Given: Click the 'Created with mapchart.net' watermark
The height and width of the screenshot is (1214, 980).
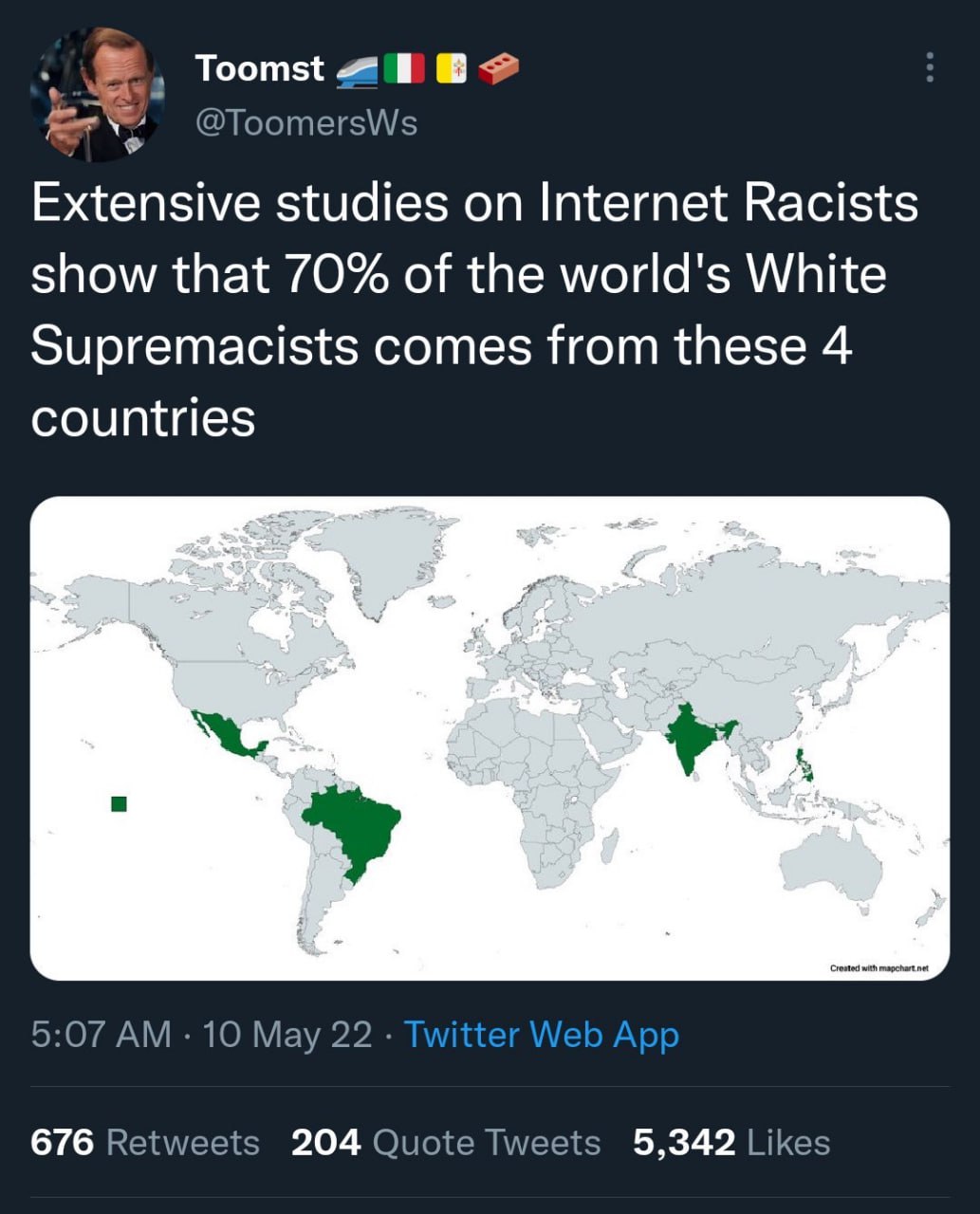Looking at the screenshot, I should 878,968.
